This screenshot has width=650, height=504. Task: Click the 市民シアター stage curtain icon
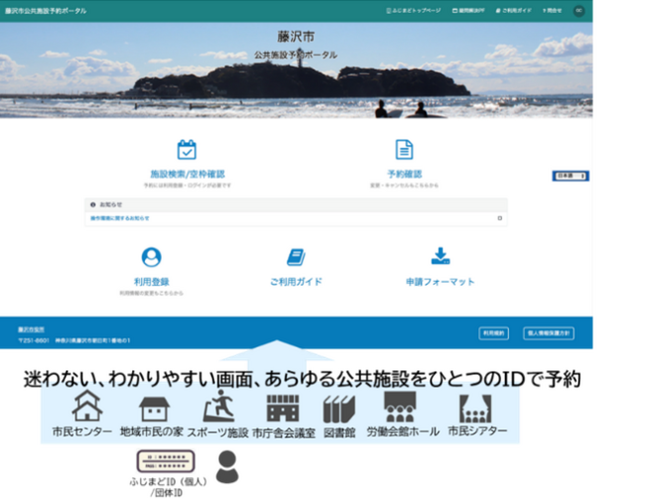coord(475,409)
